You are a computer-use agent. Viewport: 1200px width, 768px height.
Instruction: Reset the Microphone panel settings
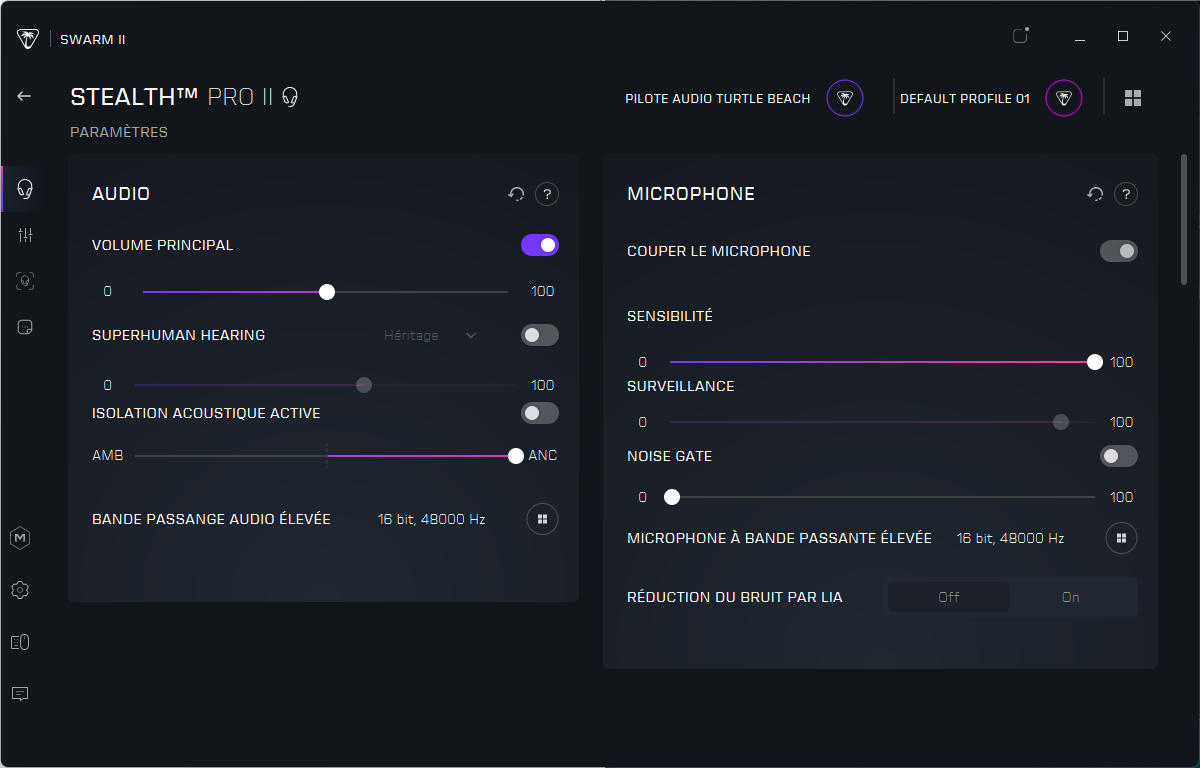click(x=1095, y=194)
